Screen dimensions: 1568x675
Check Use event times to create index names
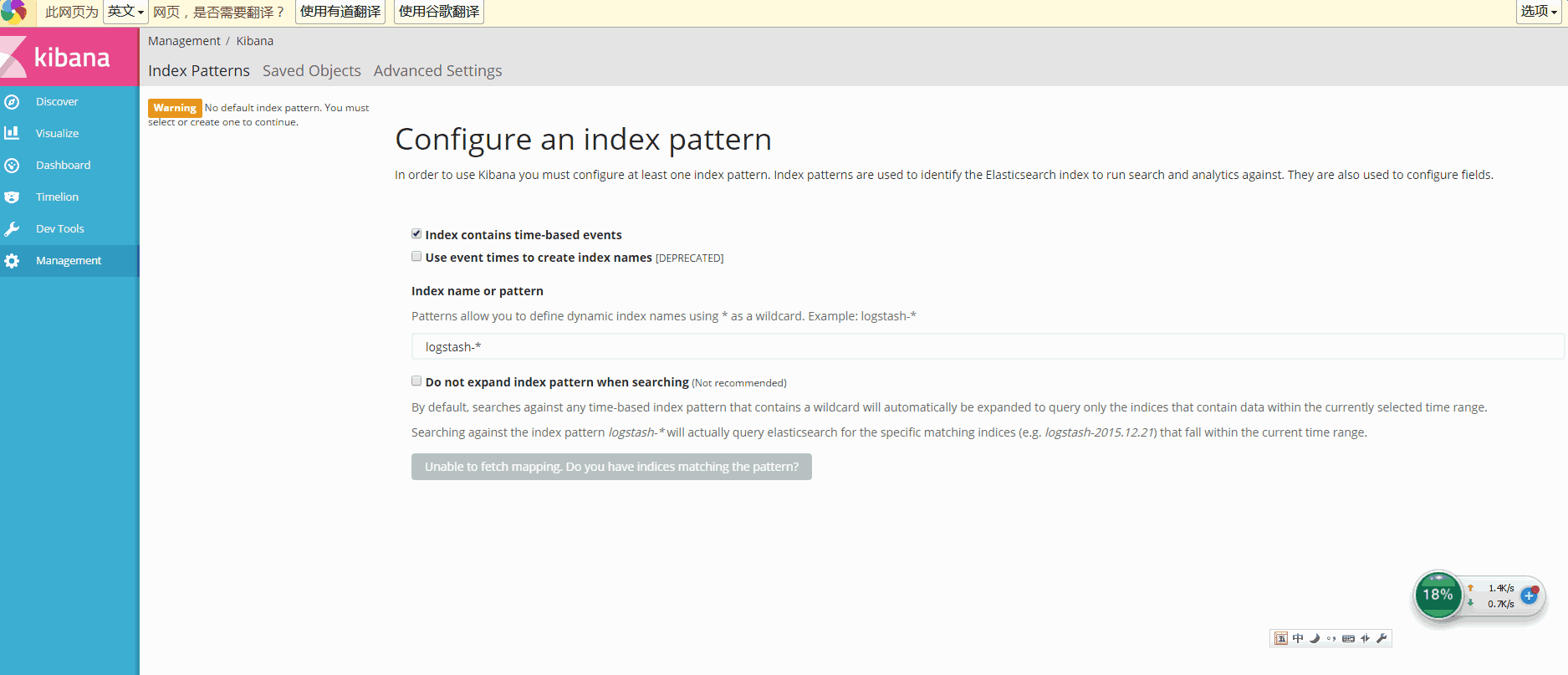tap(416, 257)
